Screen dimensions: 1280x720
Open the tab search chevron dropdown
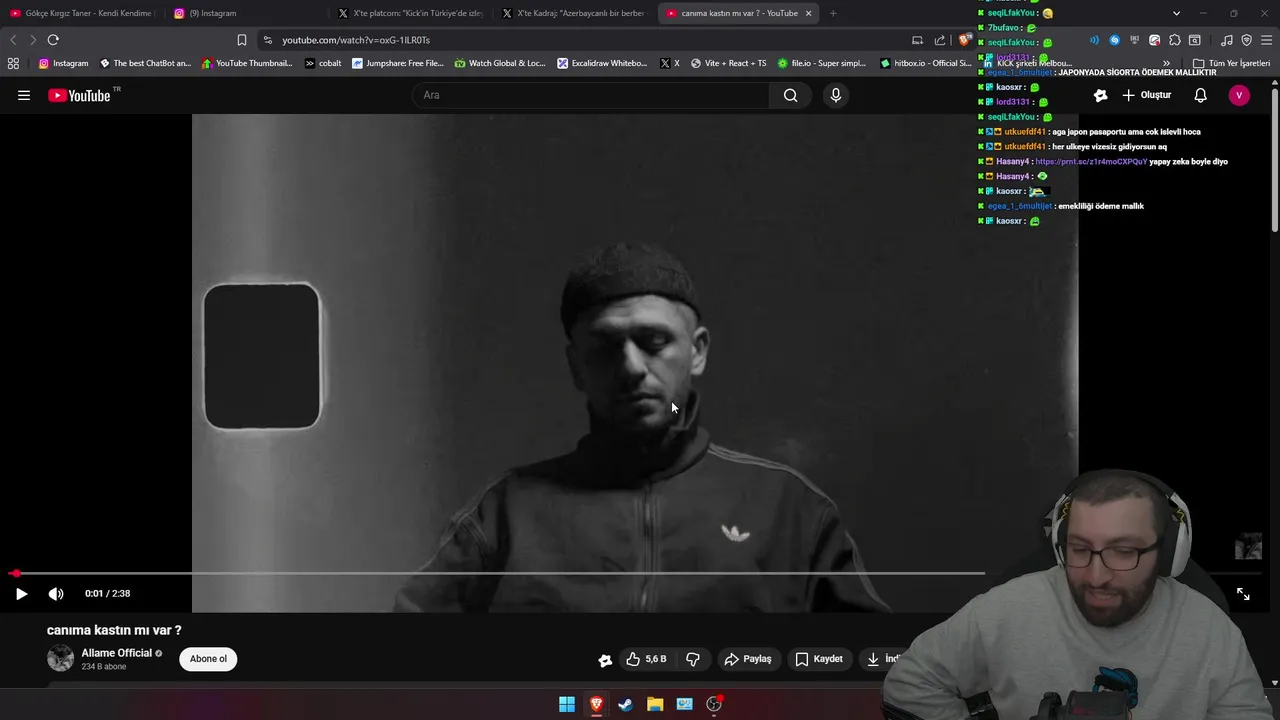(1176, 13)
